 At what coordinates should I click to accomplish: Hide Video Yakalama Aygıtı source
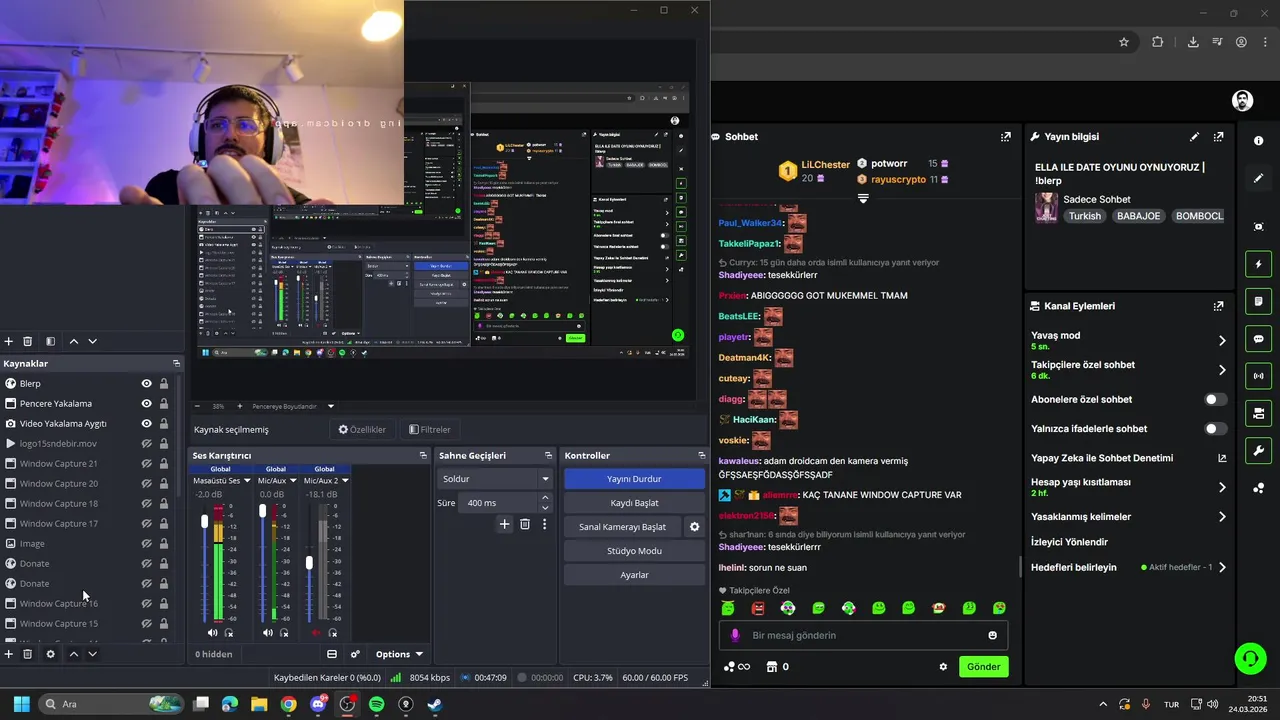pos(146,424)
